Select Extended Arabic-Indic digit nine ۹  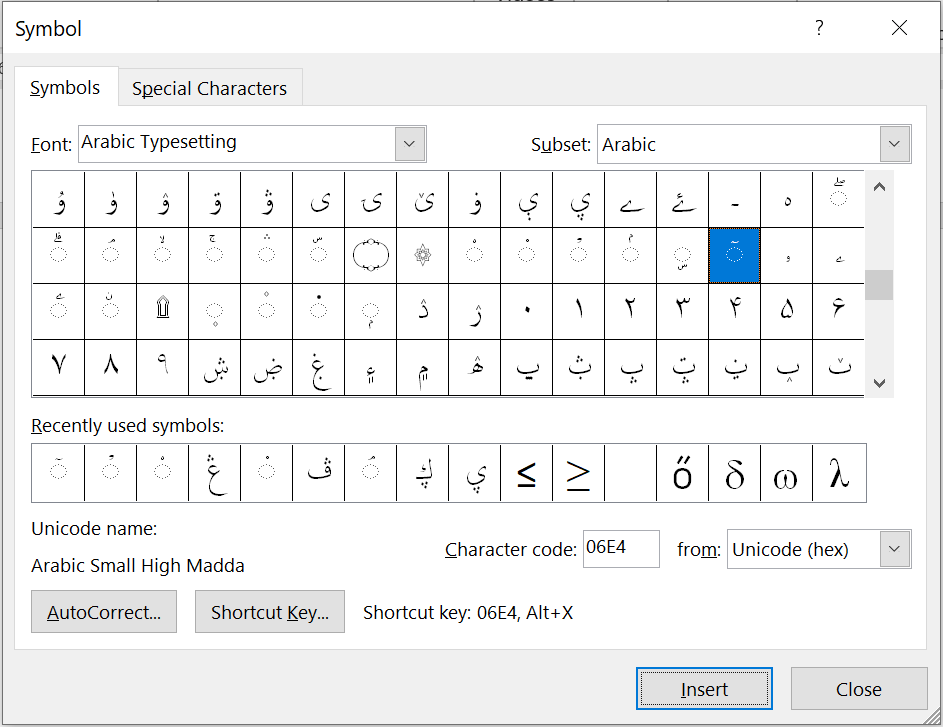[x=162, y=367]
